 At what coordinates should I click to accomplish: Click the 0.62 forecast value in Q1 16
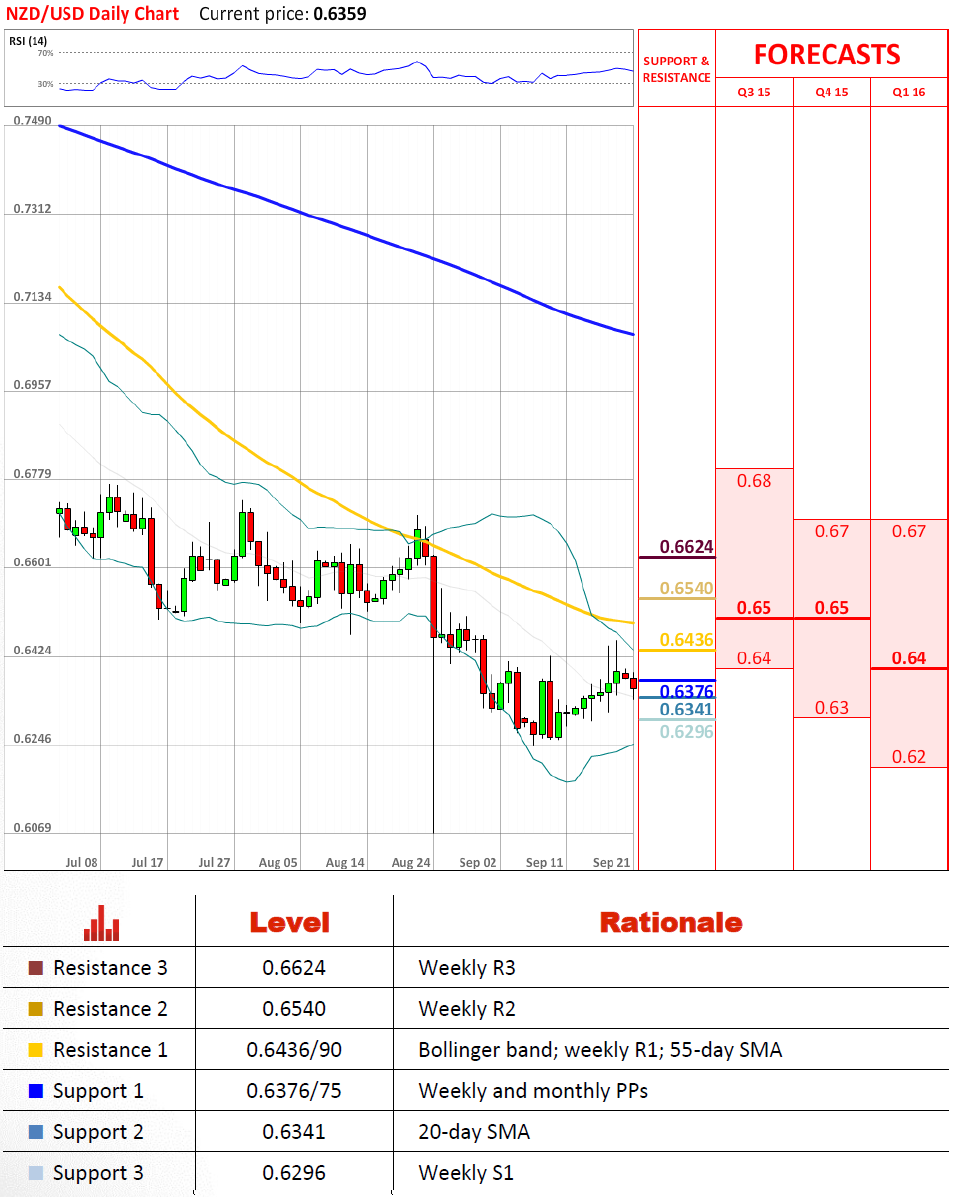[x=909, y=757]
